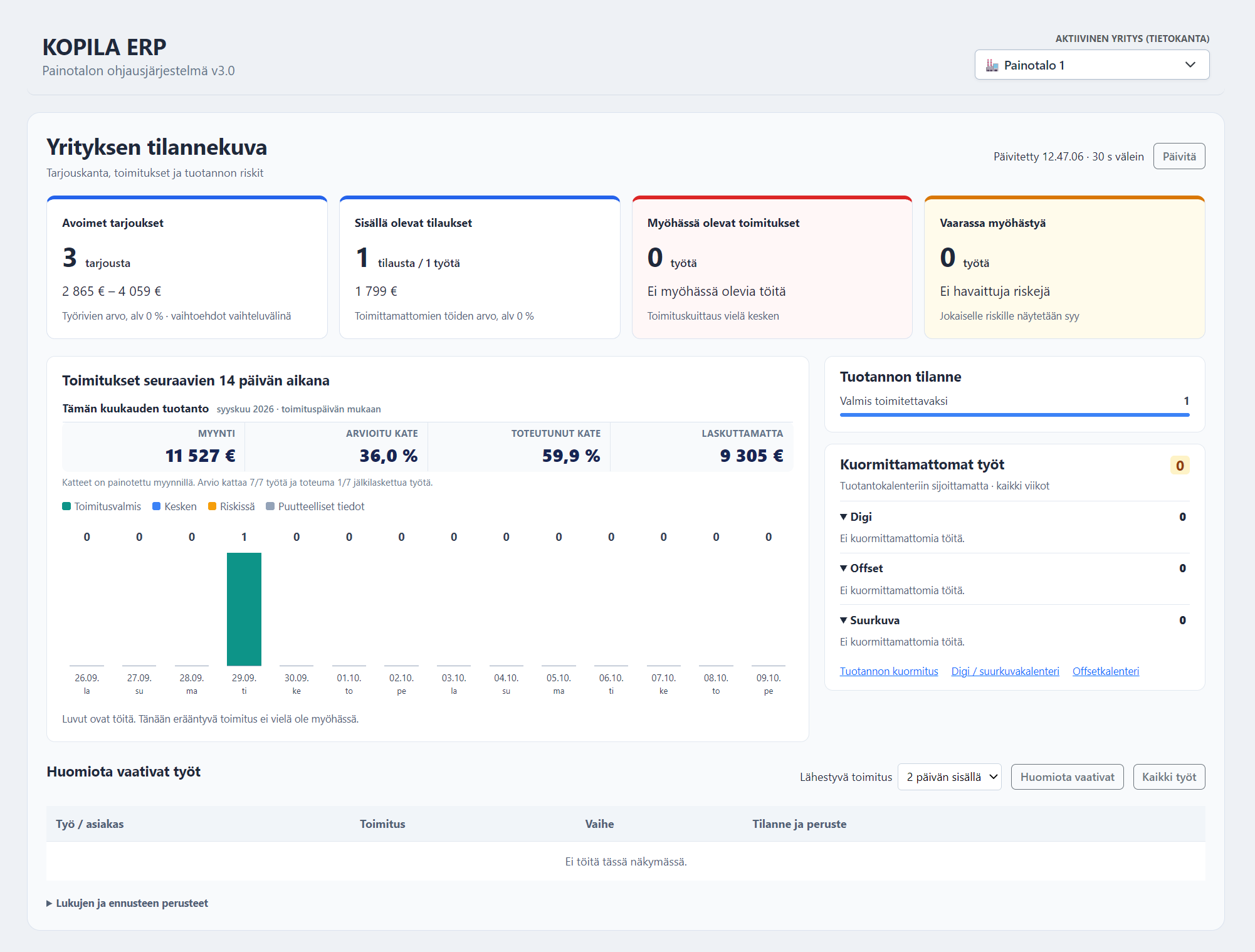The width and height of the screenshot is (1255, 952).
Task: Click the 09.10. pe date label
Action: coord(769,684)
